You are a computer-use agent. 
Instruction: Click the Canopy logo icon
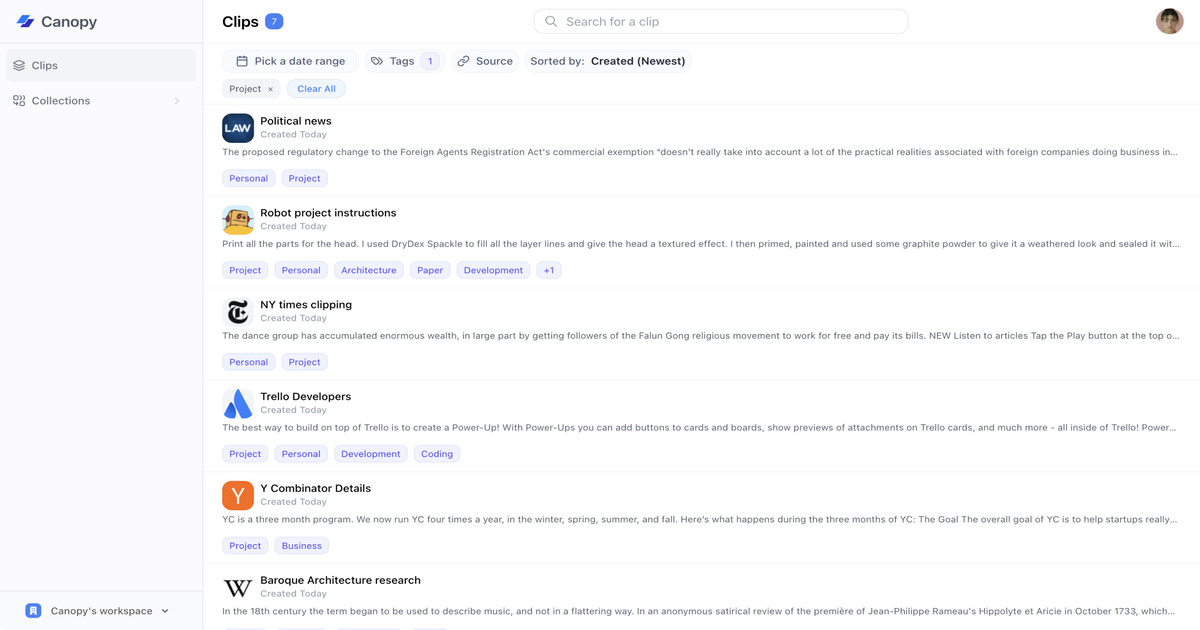pyautogui.click(x=26, y=21)
